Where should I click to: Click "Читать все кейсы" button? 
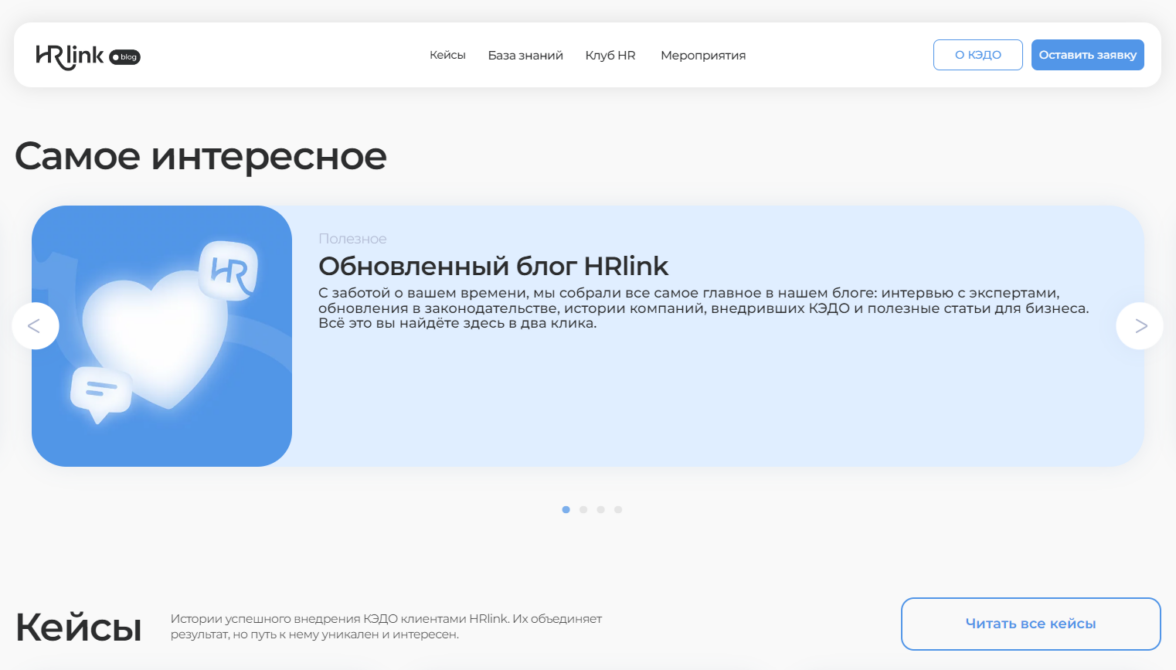pos(1030,624)
